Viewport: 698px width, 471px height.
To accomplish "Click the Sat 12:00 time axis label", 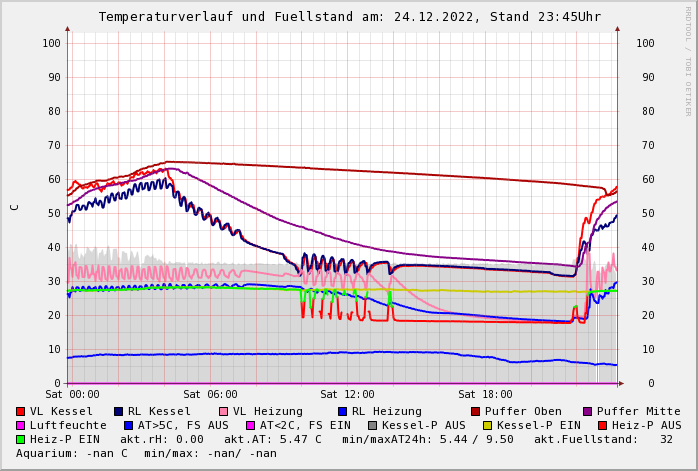I will coord(347,395).
